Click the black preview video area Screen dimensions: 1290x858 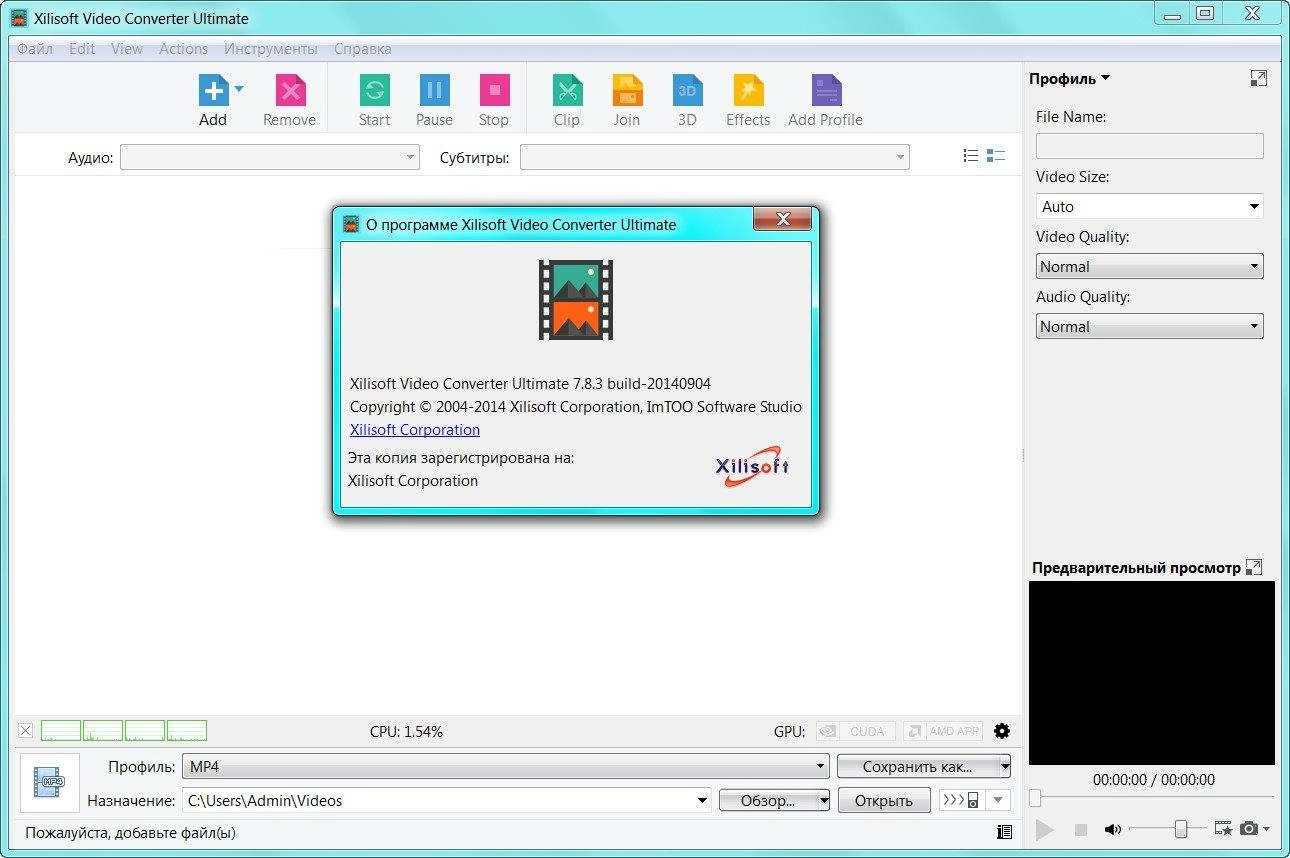1152,674
